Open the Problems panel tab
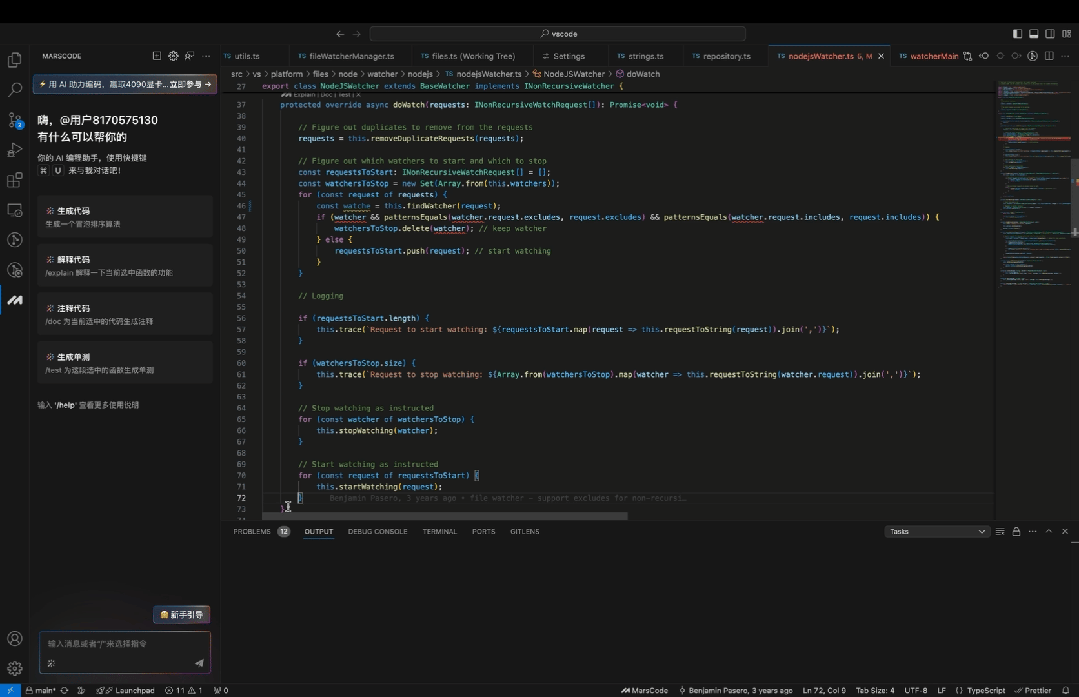This screenshot has width=1079, height=697. pyautogui.click(x=261, y=531)
